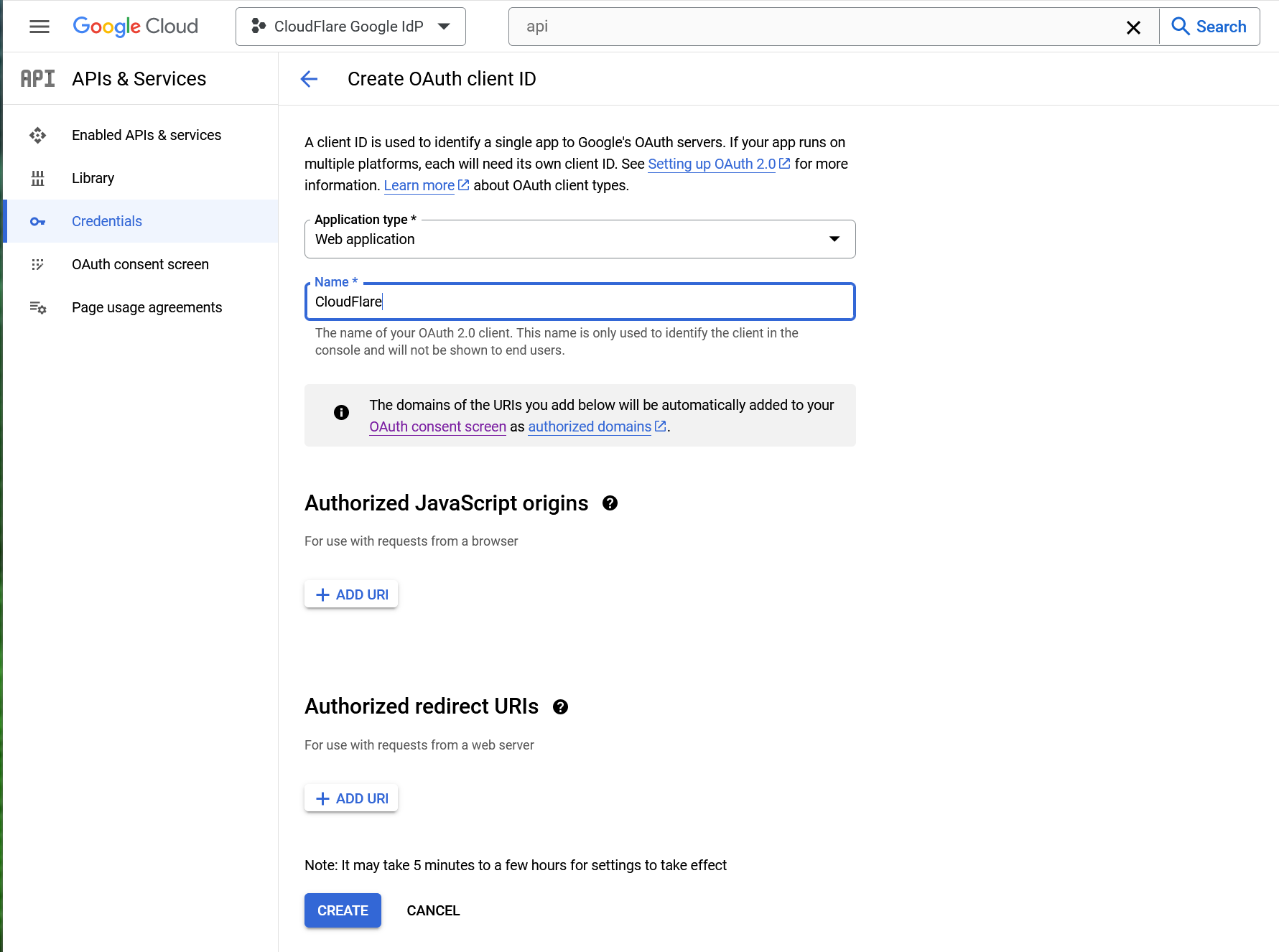
Task: Add URI under Authorized redirect URIs
Action: [351, 798]
